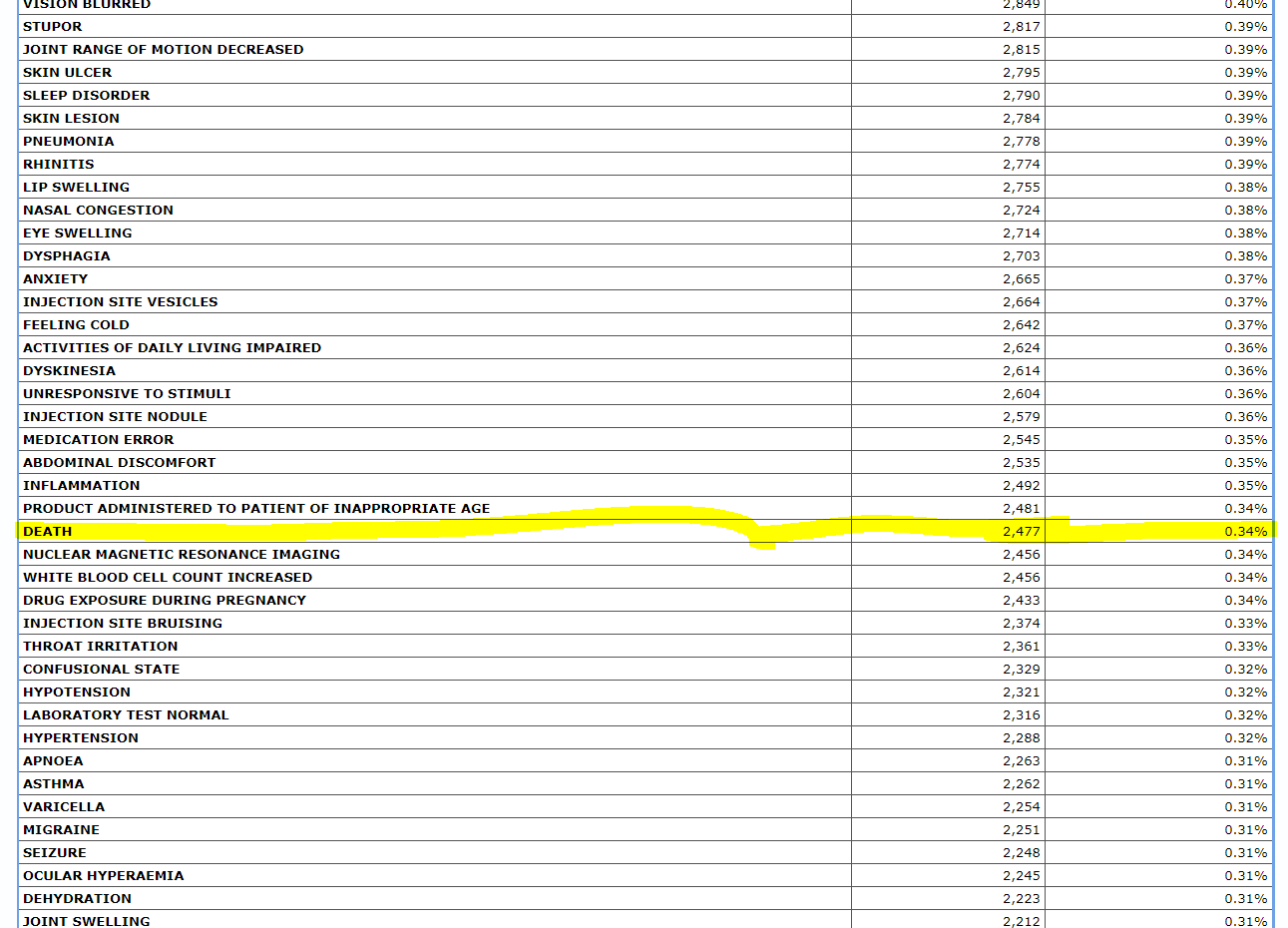Select WHITE BLOOD CELL COUNT INCREASED

coord(168,578)
